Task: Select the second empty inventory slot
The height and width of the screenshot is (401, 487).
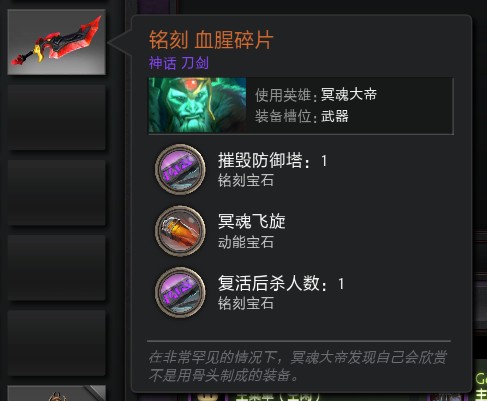Action: click(56, 193)
